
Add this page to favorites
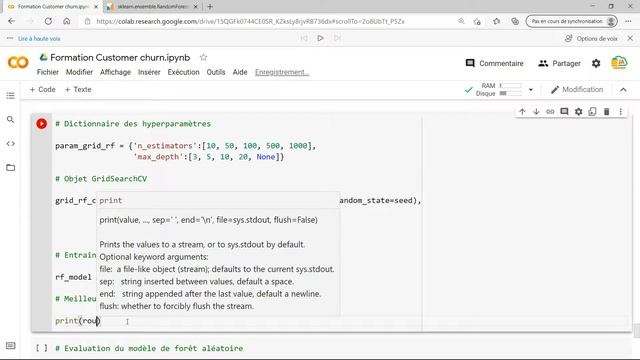point(477,21)
